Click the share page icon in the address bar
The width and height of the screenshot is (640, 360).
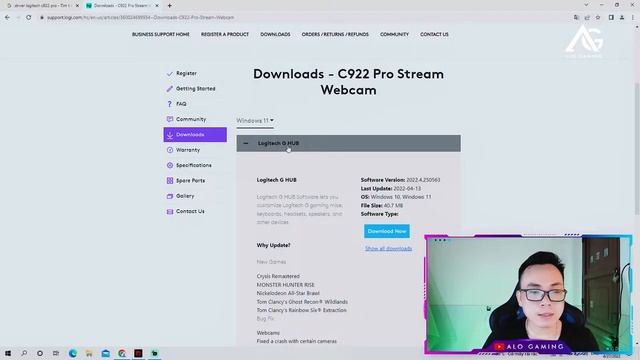click(587, 18)
